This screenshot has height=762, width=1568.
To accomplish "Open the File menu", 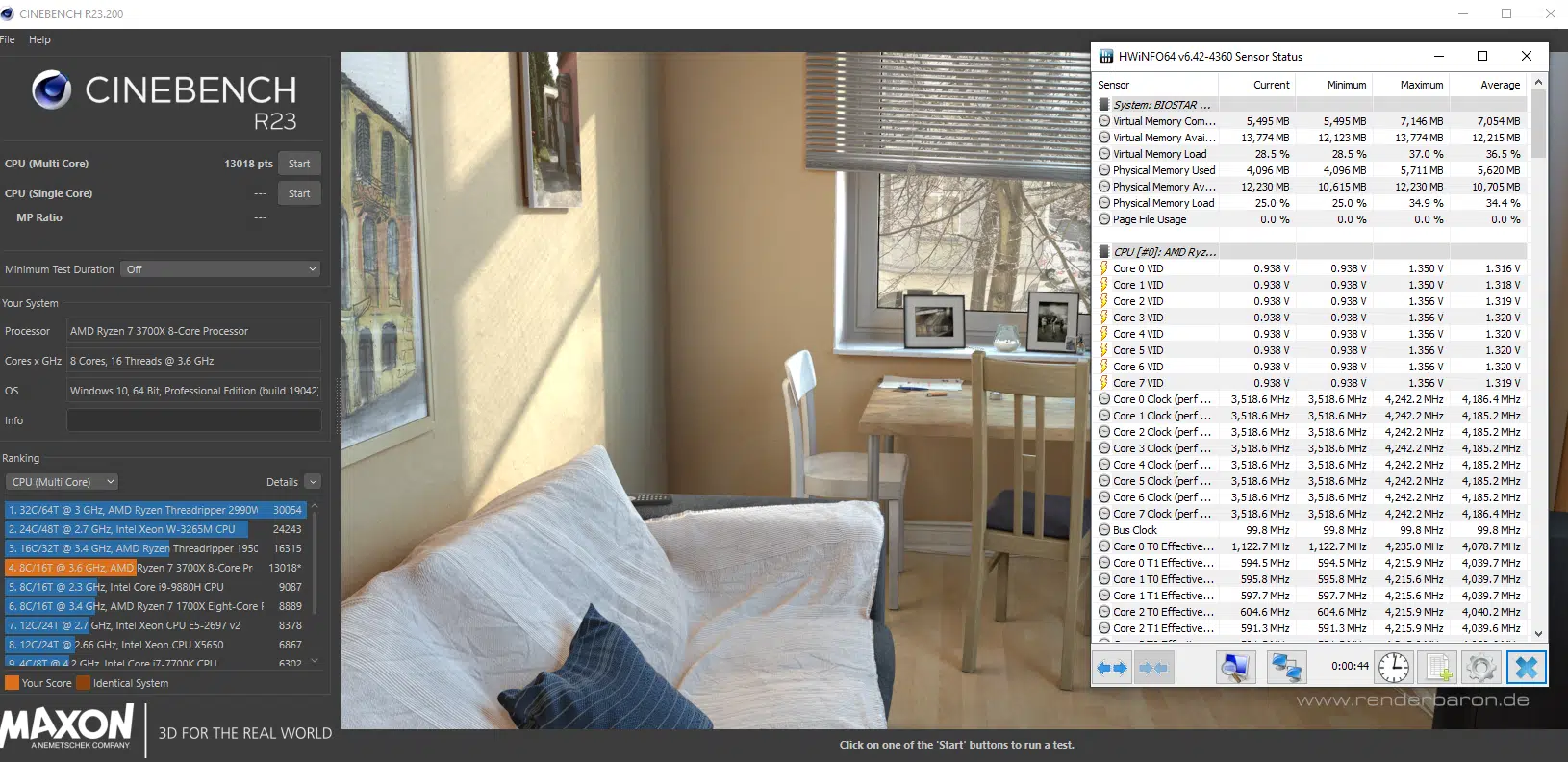I will click(7, 39).
